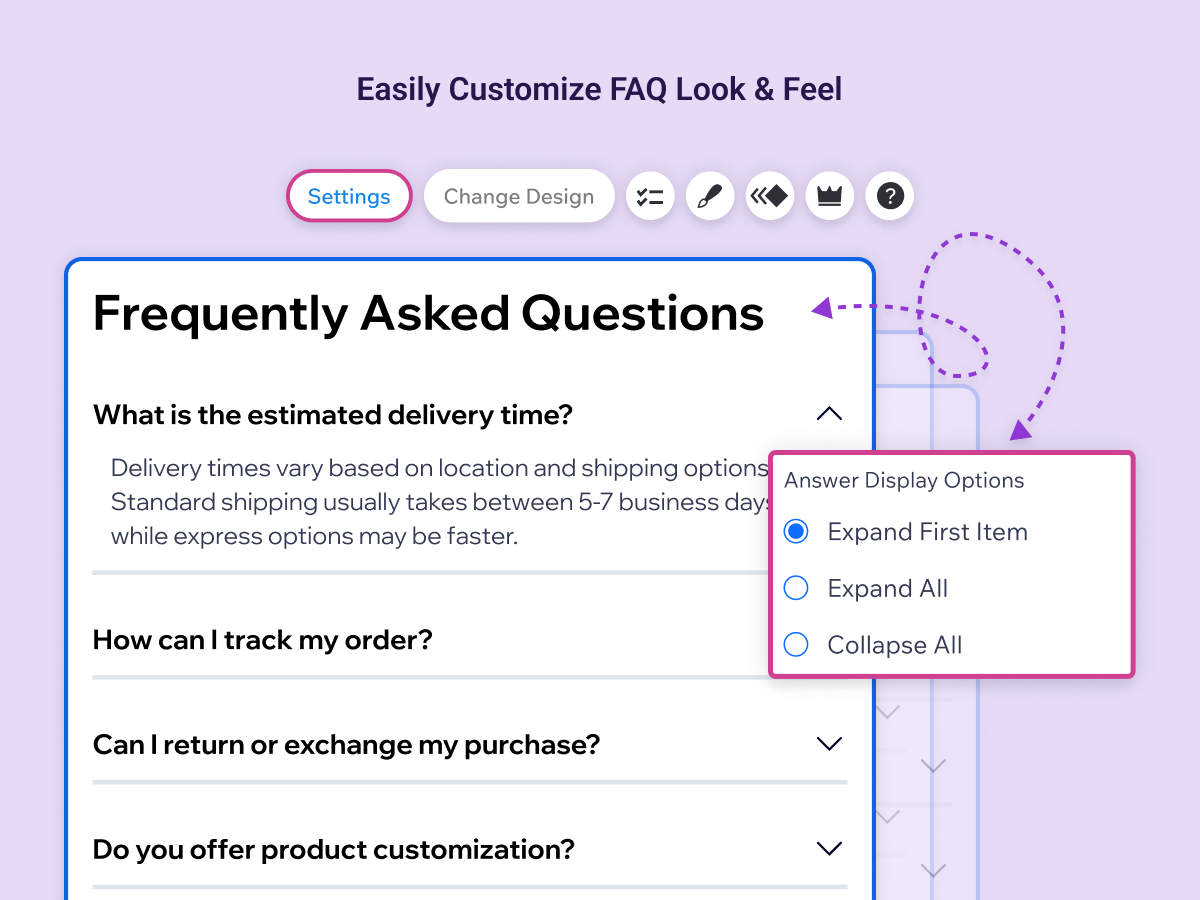Click the Answer Display Options label
1200x900 pixels.
(x=904, y=480)
